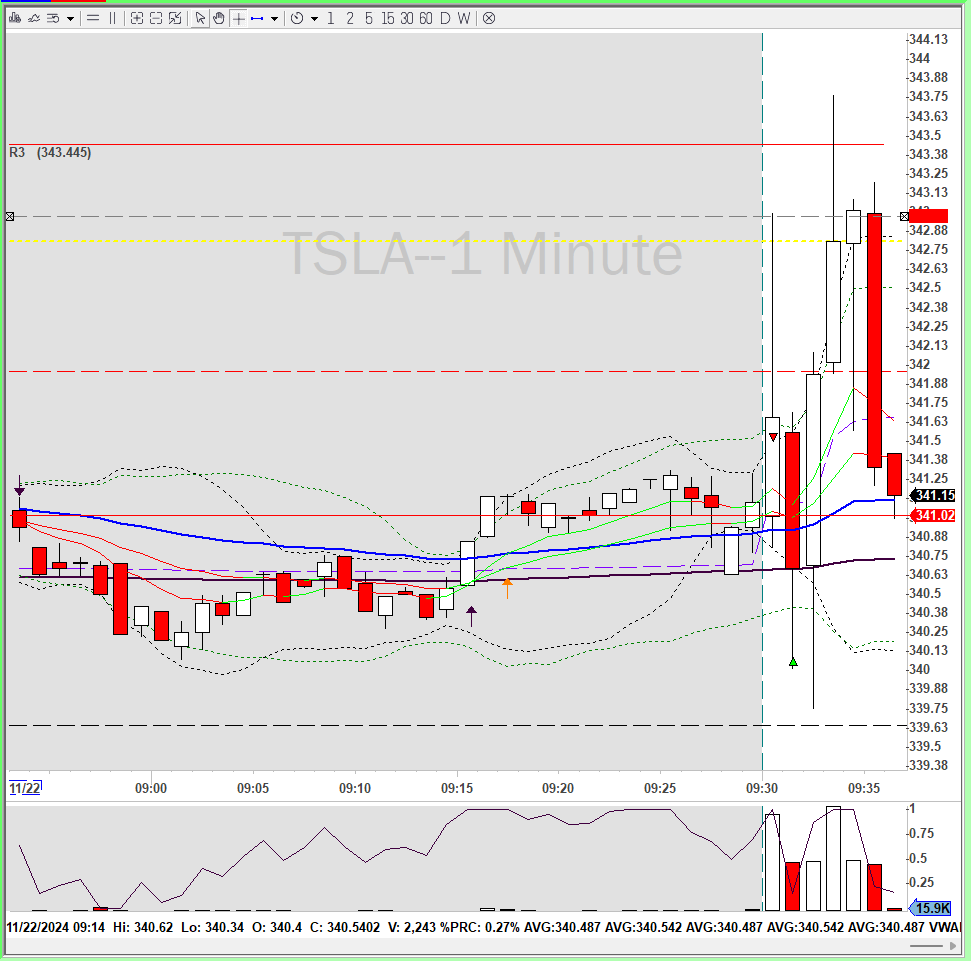Select the crosshair cursor tool
This screenshot has height=961, width=971.
(x=238, y=19)
